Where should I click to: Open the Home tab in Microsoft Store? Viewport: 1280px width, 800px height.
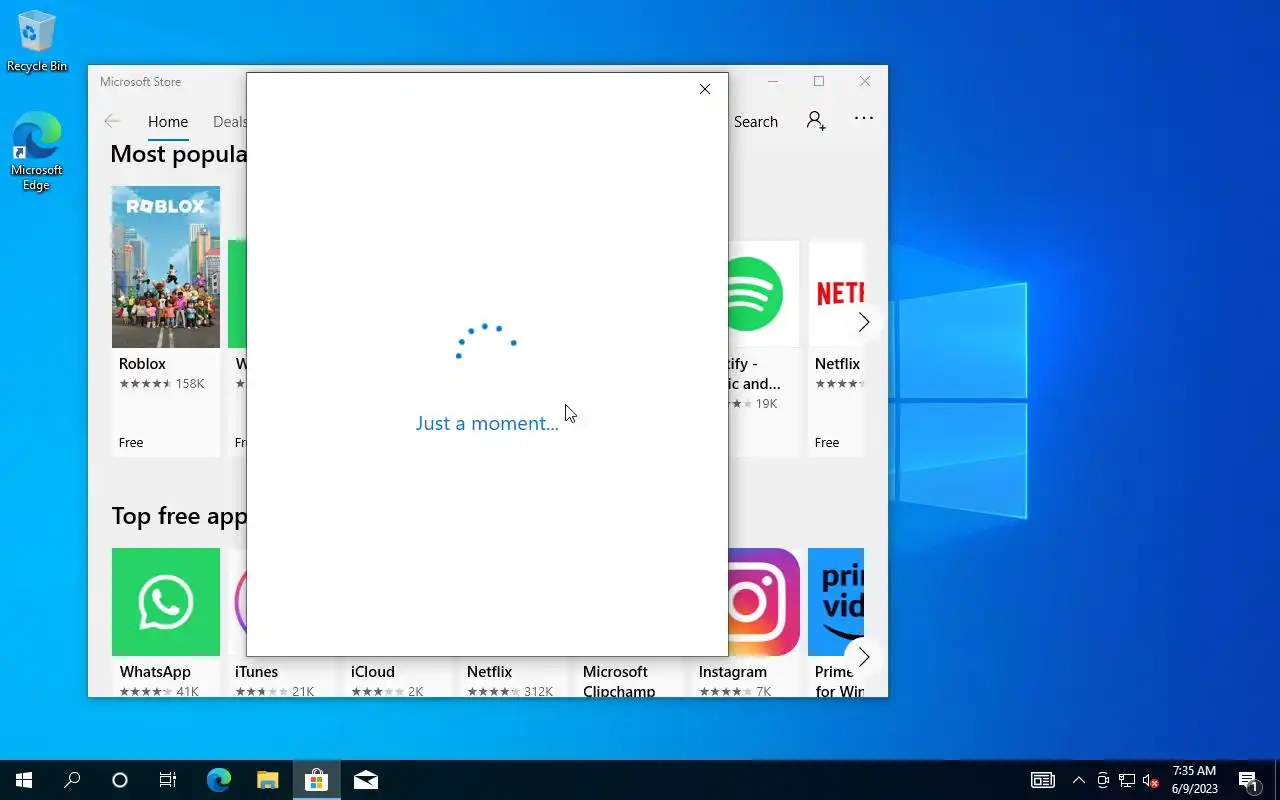[168, 122]
